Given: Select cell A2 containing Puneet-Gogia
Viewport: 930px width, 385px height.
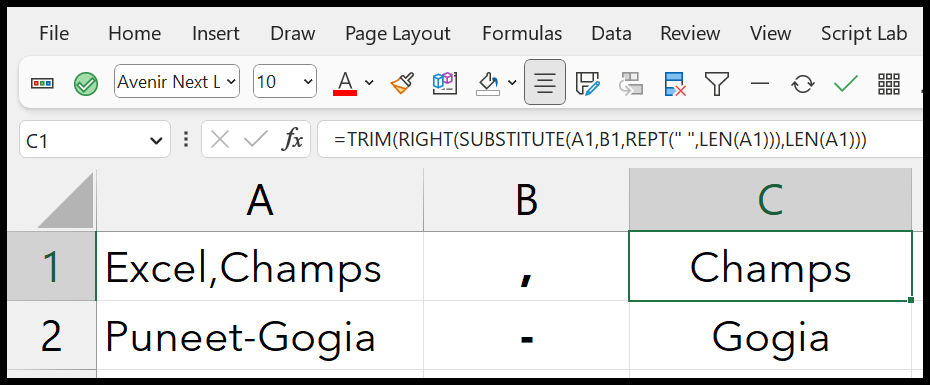Looking at the screenshot, I should click(x=260, y=336).
